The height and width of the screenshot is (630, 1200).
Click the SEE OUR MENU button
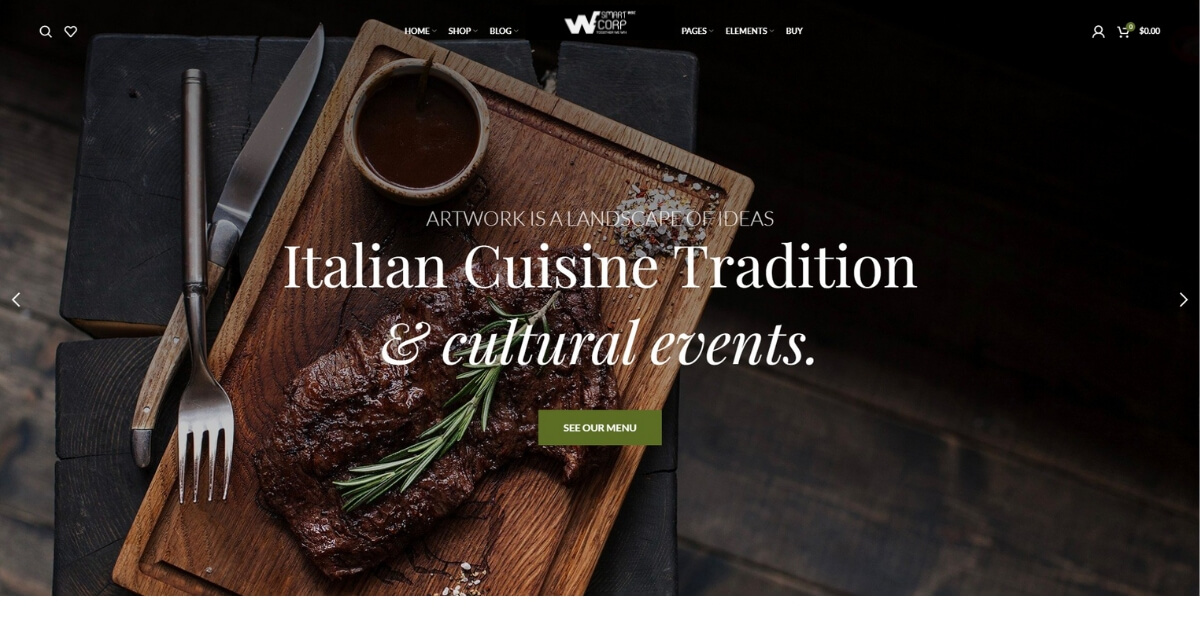(600, 428)
